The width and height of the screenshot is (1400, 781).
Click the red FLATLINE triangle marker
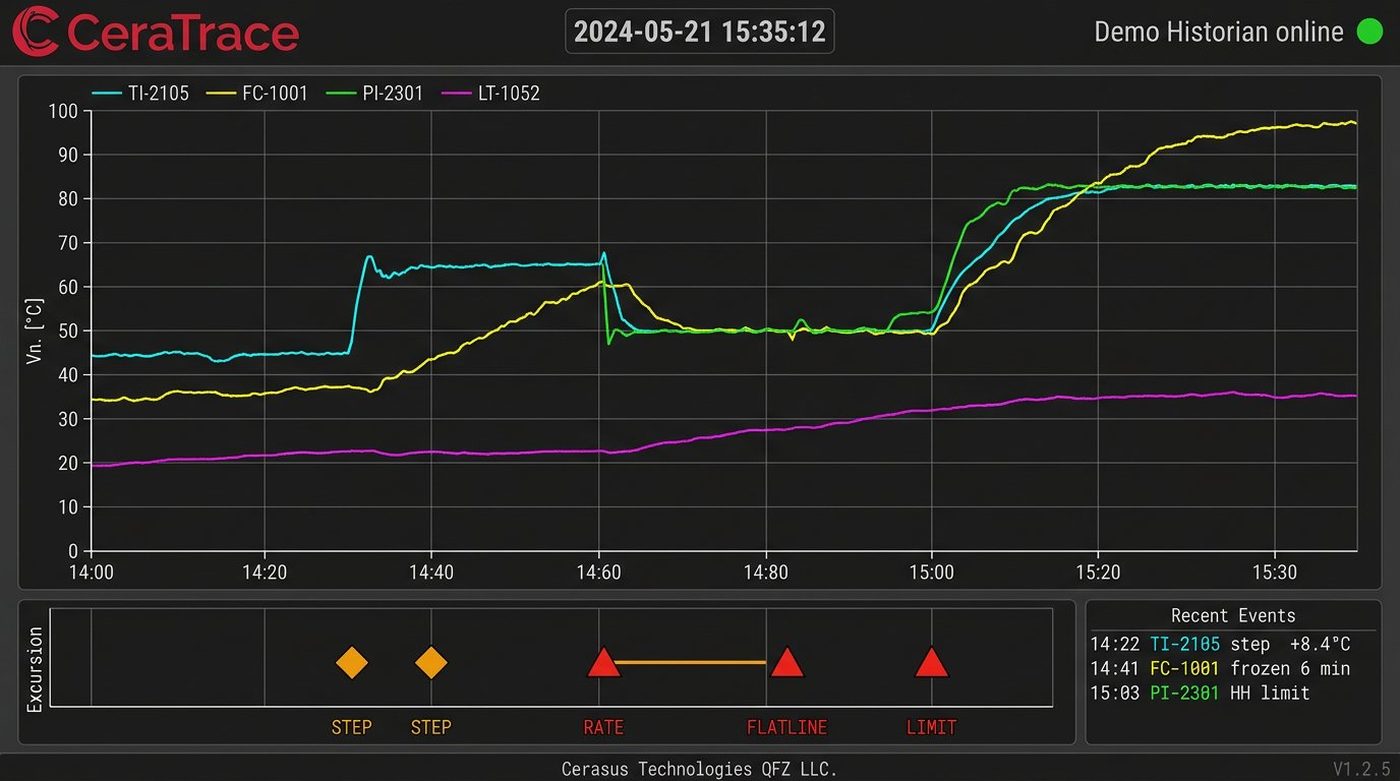(x=787, y=663)
